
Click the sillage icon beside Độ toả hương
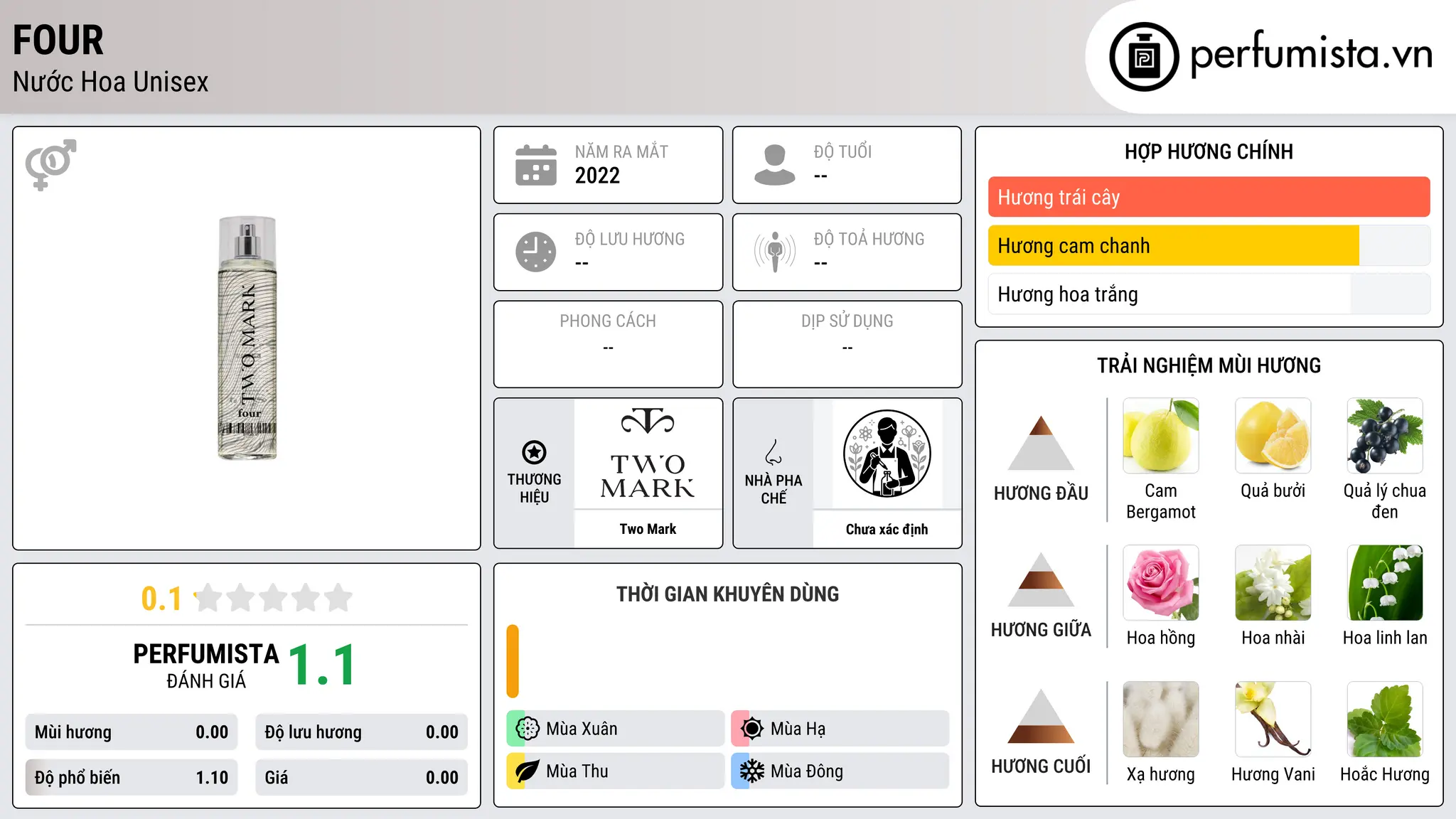tap(775, 252)
